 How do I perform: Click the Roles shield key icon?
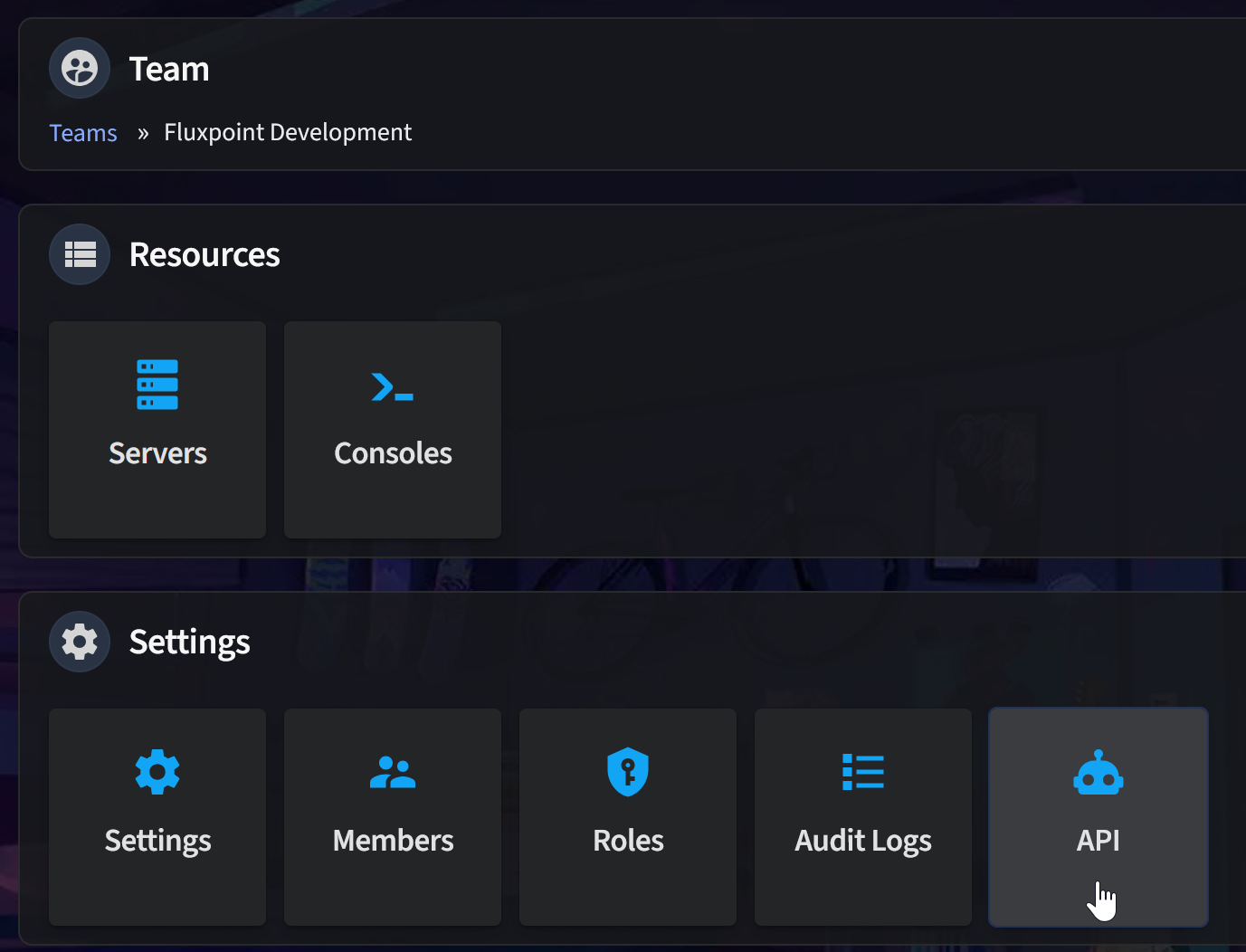[628, 772]
